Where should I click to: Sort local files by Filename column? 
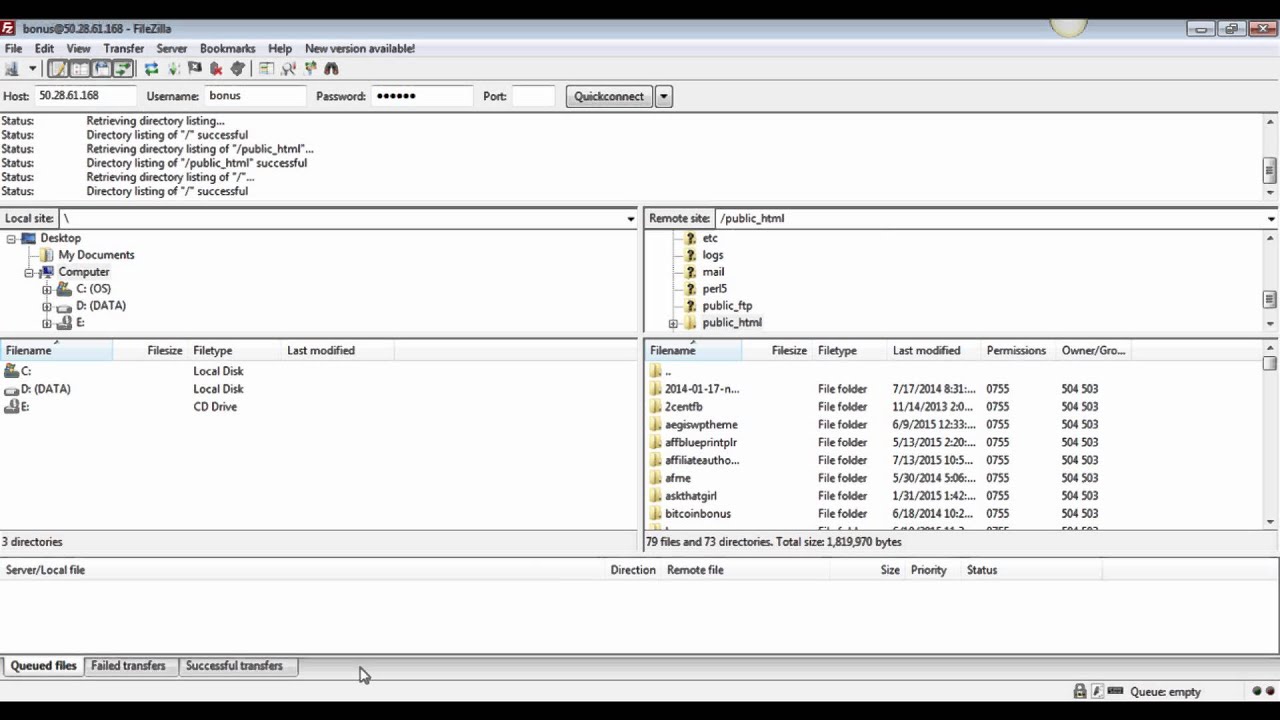(x=56, y=350)
